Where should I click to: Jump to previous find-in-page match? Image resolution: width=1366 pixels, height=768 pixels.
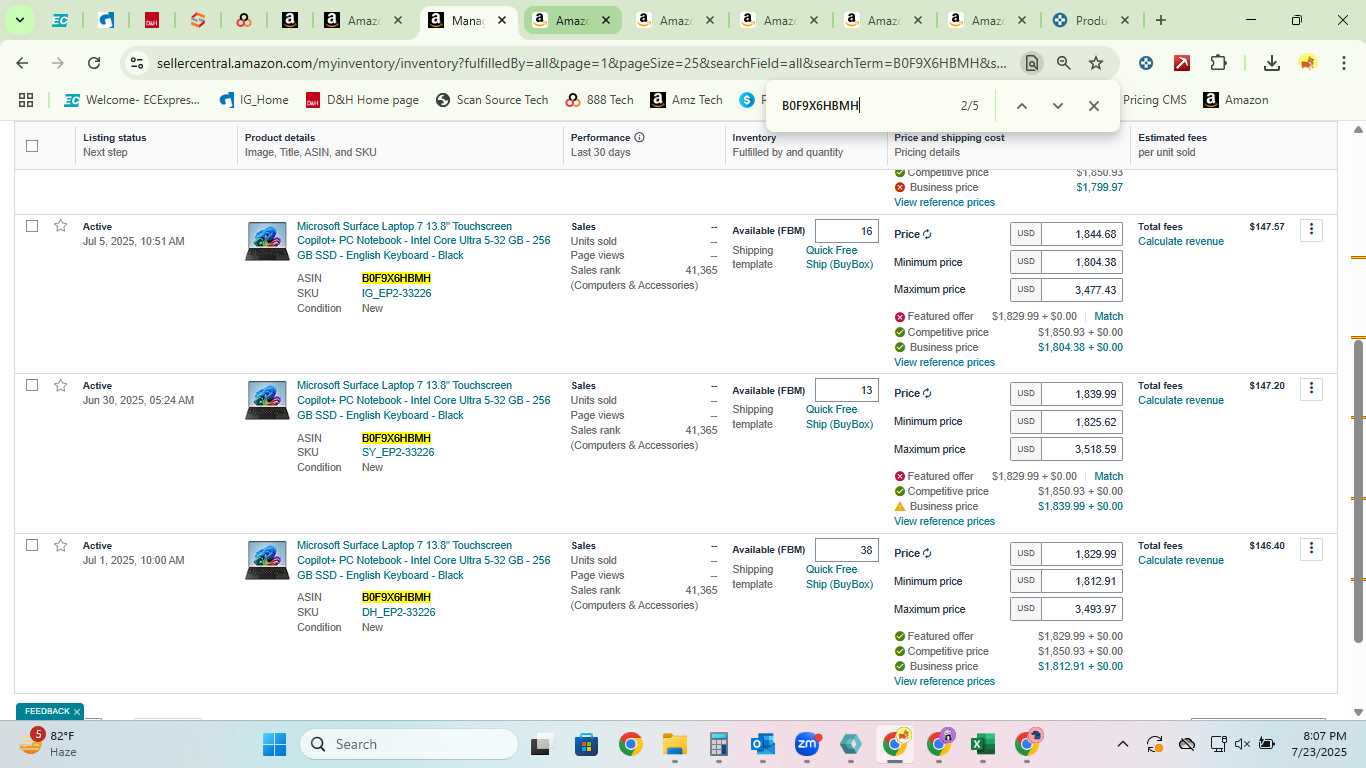click(1021, 106)
